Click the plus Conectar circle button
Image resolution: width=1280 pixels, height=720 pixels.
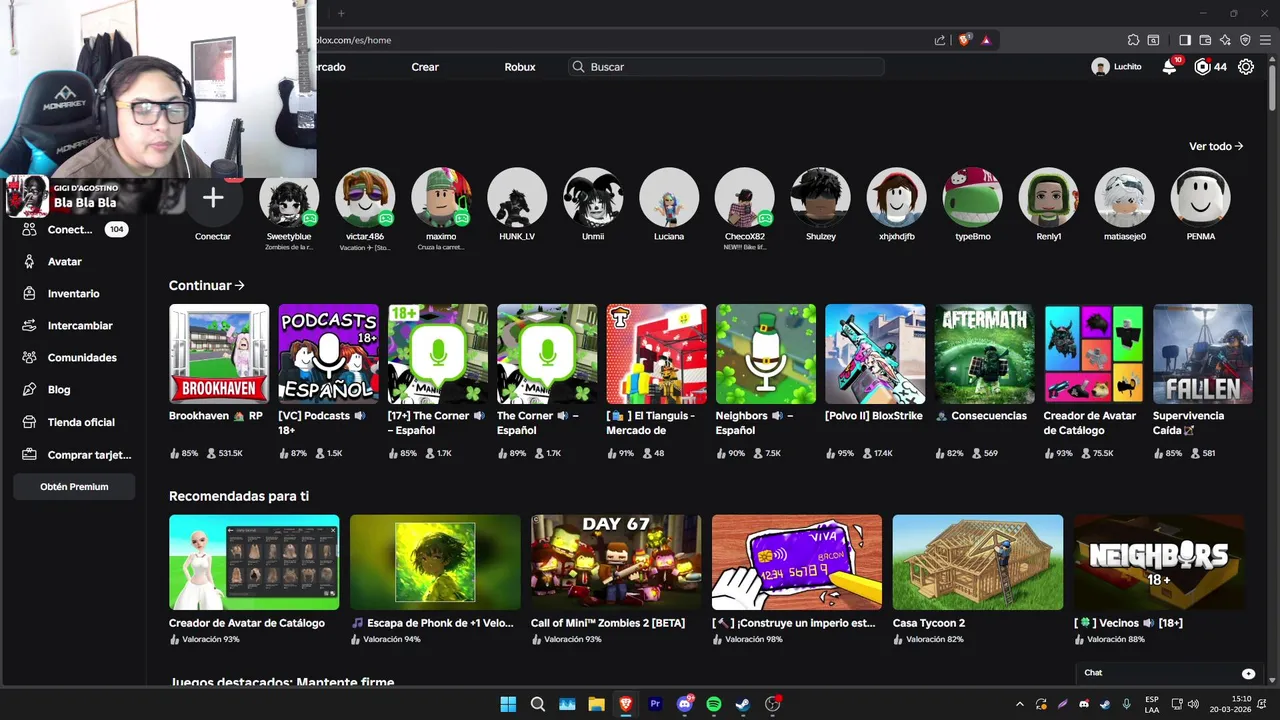(213, 197)
